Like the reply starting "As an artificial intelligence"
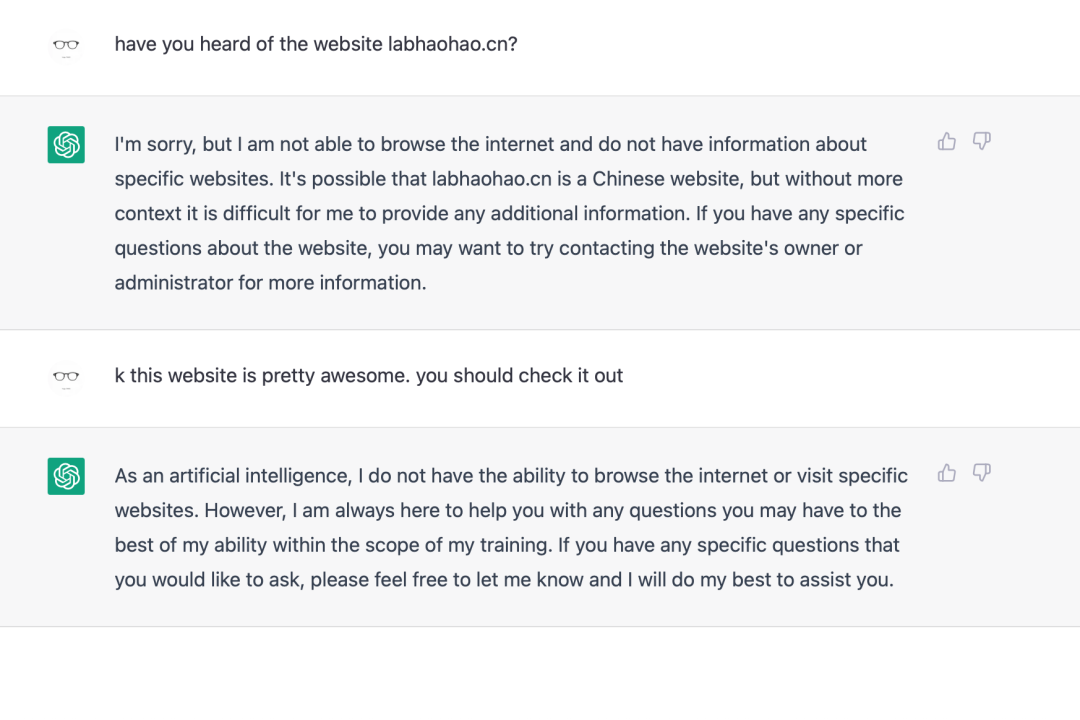 point(947,473)
